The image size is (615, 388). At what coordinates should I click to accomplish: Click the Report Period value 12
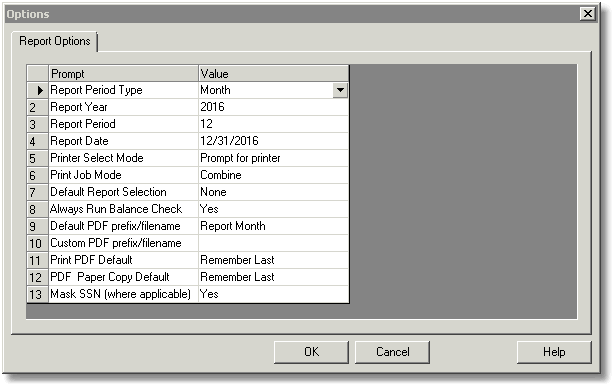[x=273, y=124]
